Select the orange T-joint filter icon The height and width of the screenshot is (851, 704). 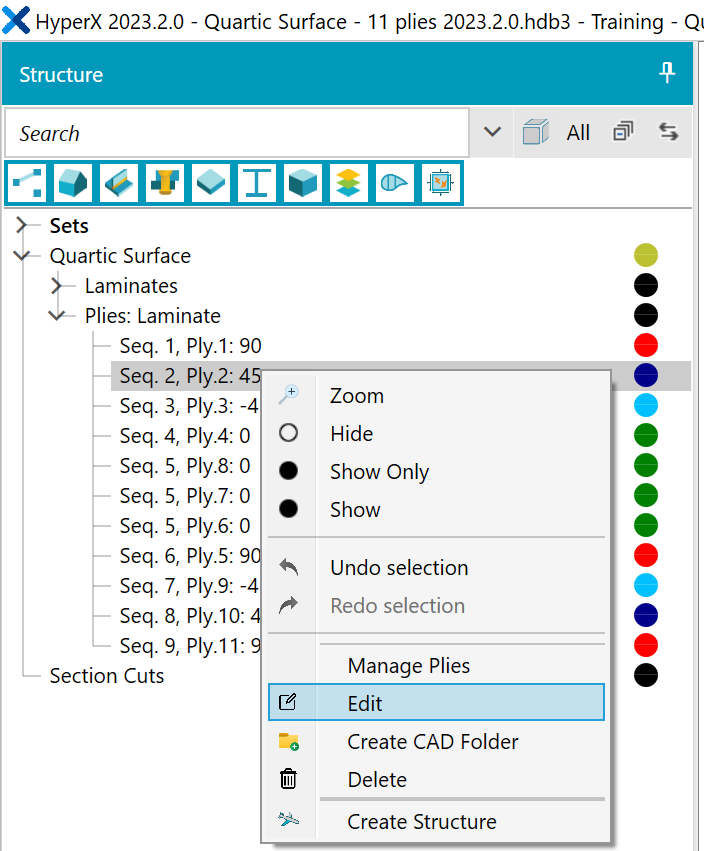[164, 182]
